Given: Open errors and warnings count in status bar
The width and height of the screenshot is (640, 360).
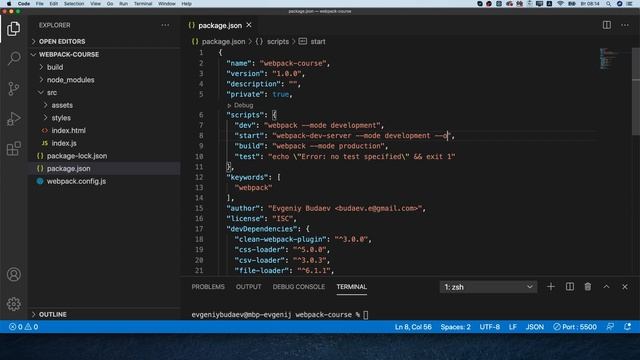Looking at the screenshot, I should pyautogui.click(x=24, y=327).
